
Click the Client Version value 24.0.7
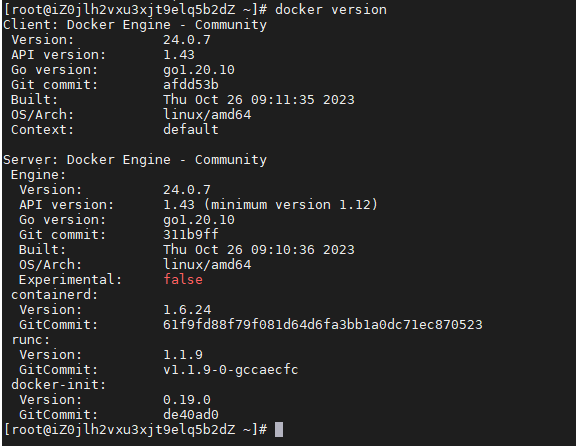pos(187,40)
